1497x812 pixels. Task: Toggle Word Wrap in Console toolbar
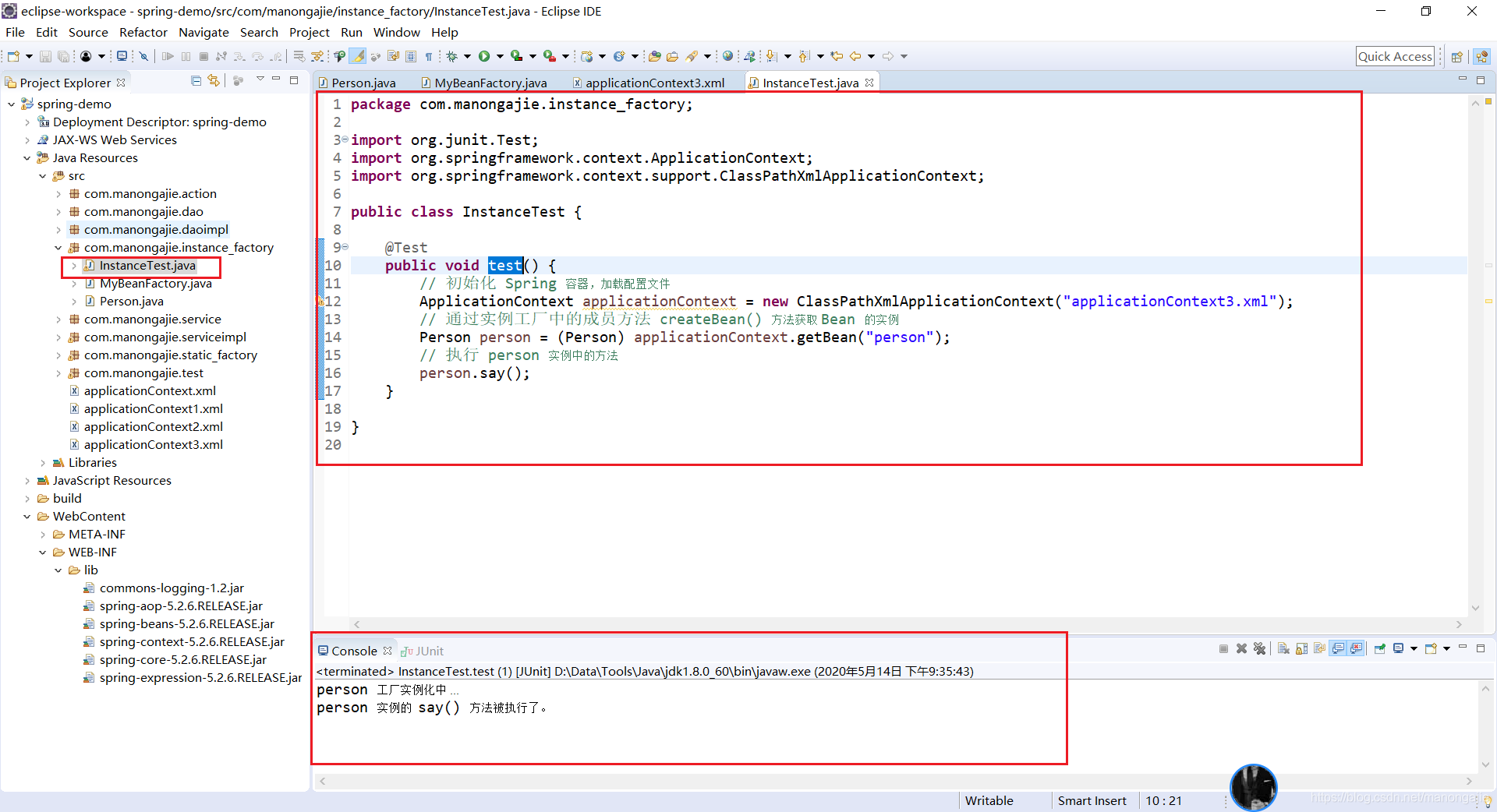pyautogui.click(x=1319, y=648)
